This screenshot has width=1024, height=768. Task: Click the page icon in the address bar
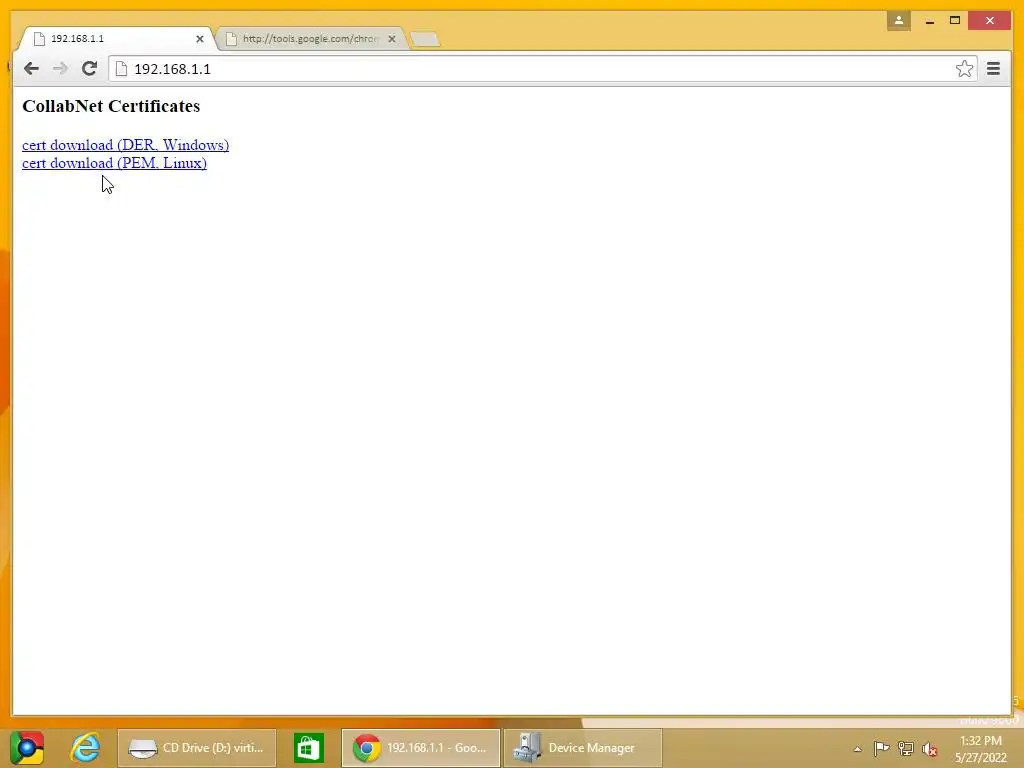(121, 69)
